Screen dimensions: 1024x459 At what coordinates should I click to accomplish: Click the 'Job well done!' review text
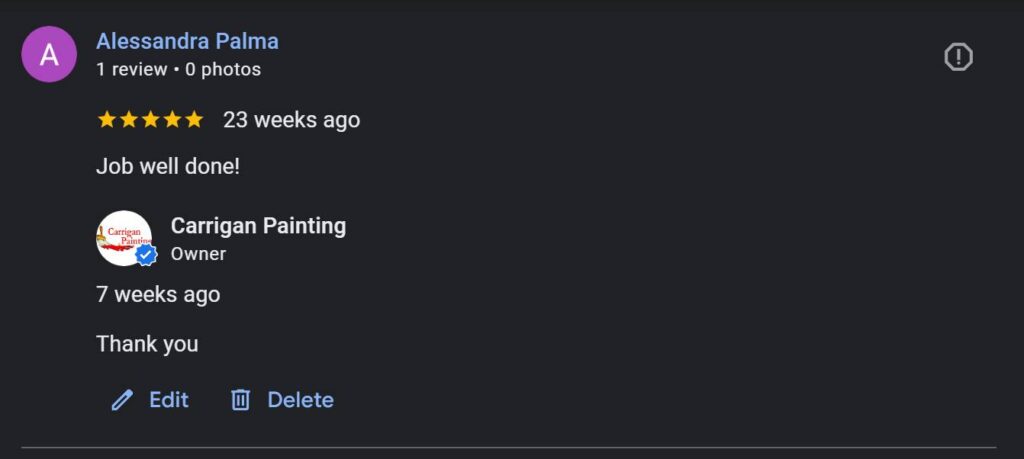point(168,166)
